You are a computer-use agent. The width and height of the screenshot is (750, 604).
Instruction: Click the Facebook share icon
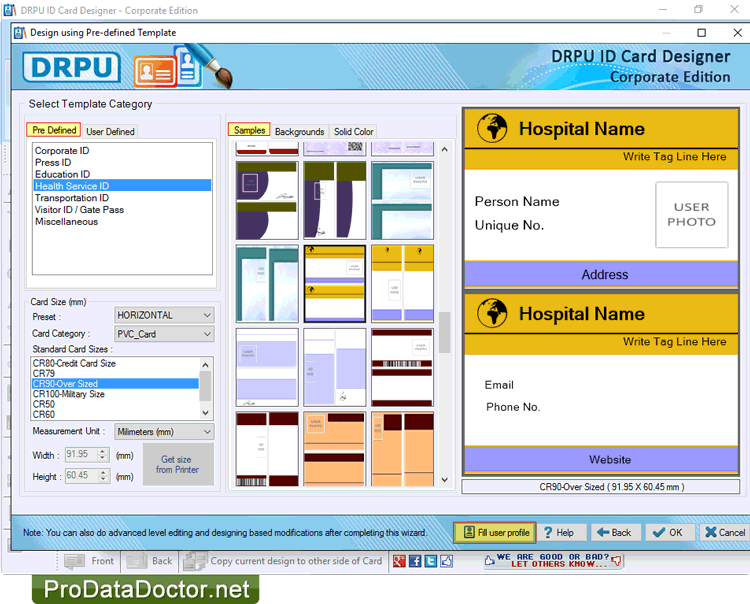coord(415,561)
